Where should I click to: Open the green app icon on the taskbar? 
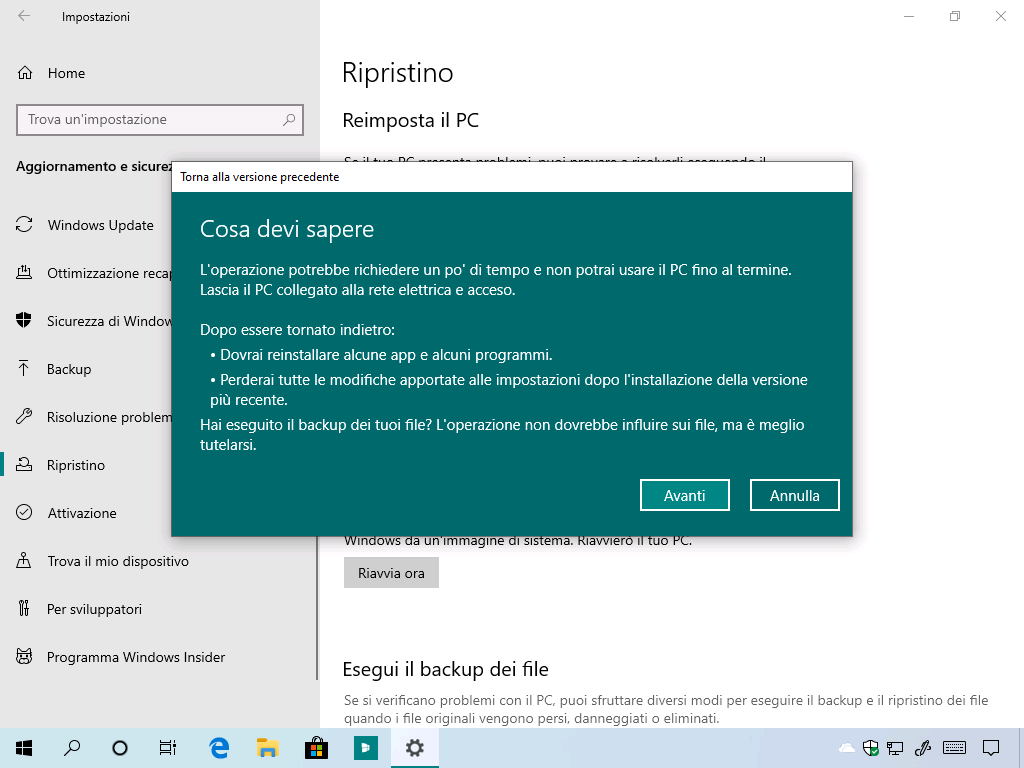click(x=366, y=748)
